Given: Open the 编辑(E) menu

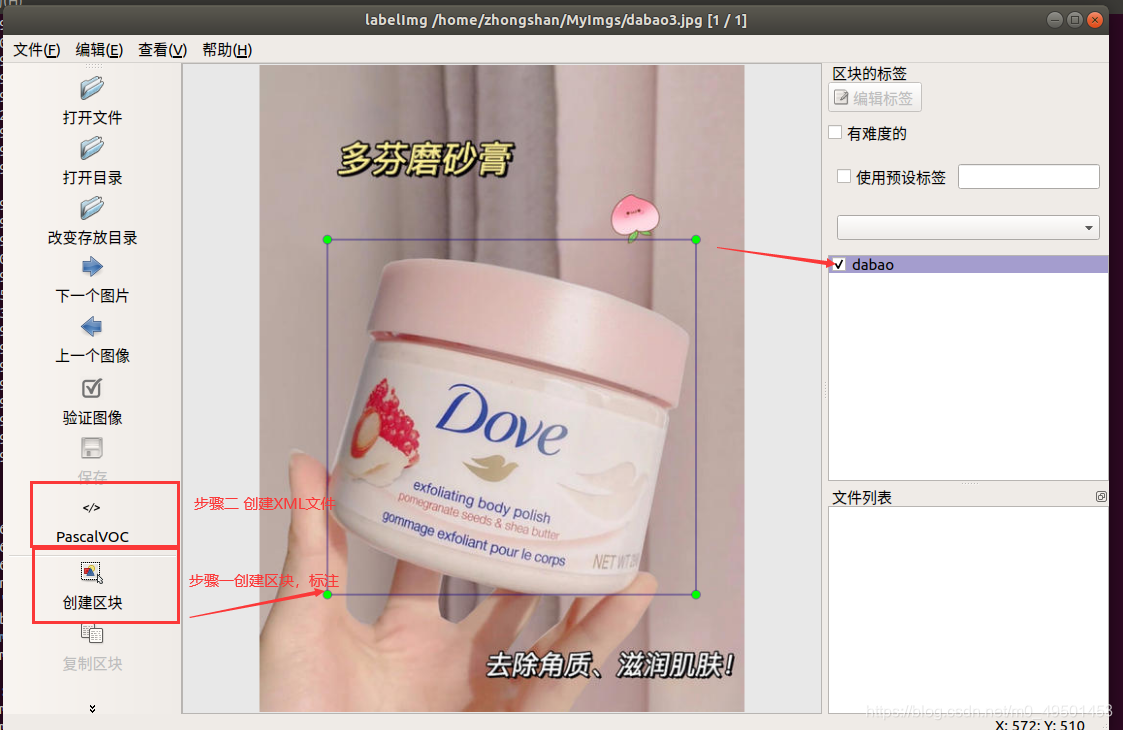Looking at the screenshot, I should click(100, 50).
